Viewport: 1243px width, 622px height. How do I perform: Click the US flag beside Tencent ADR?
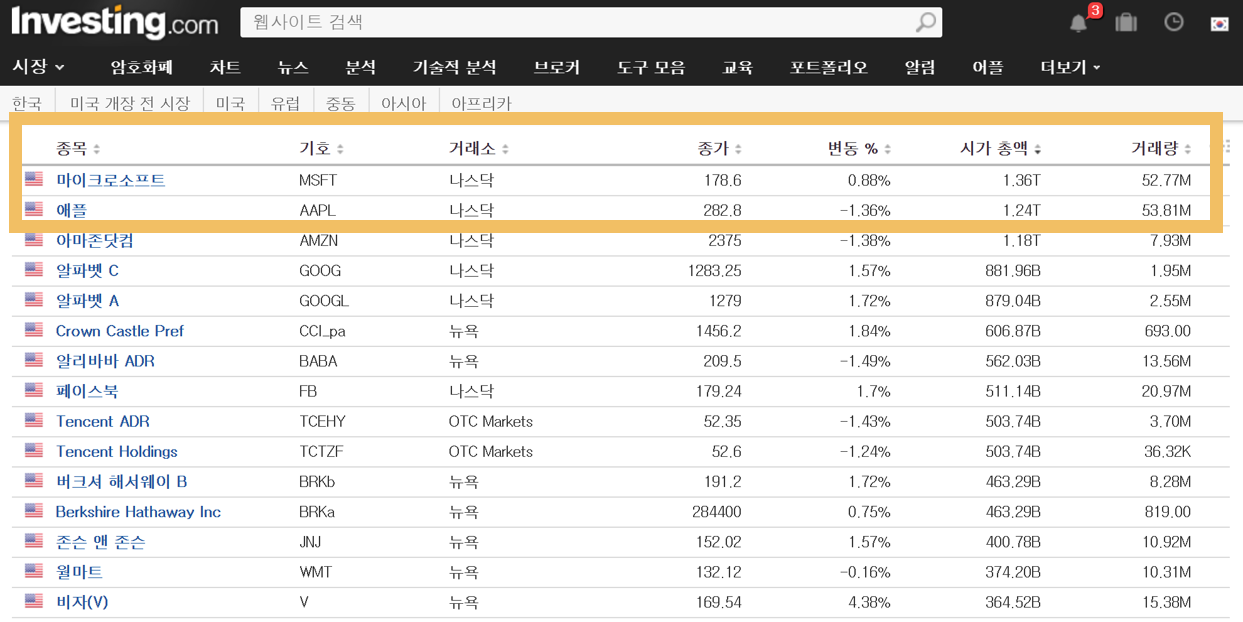tap(34, 421)
